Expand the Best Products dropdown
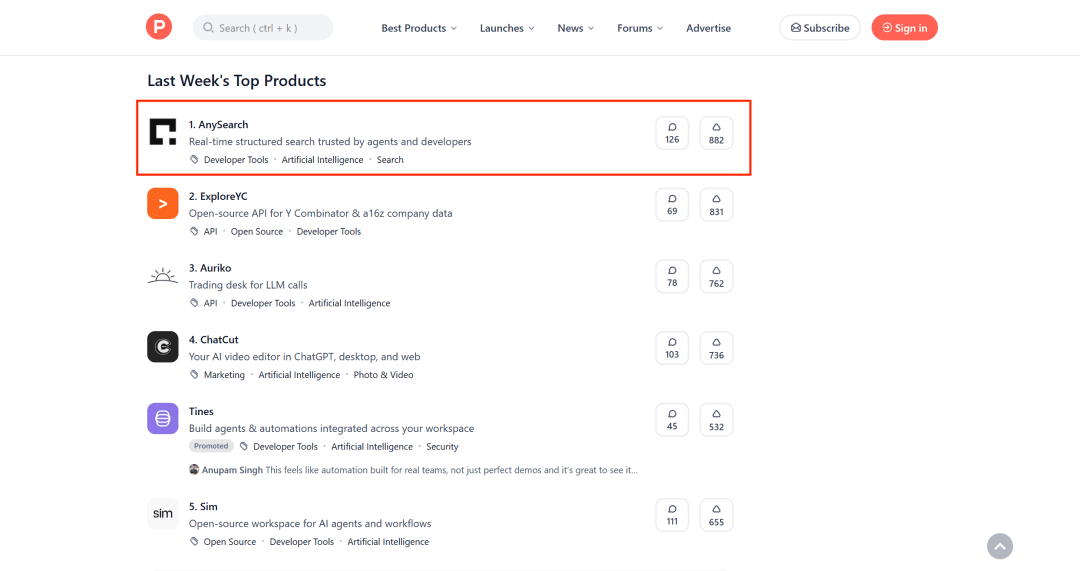This screenshot has height=571, width=1080. pyautogui.click(x=419, y=28)
